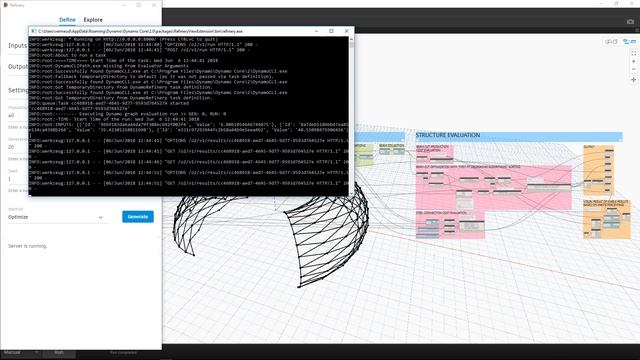Select the orange OUTPUT node group

[598, 170]
